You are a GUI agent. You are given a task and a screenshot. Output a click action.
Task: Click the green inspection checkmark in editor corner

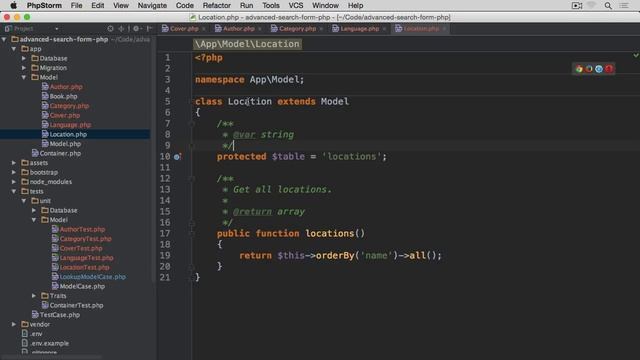coord(636,55)
